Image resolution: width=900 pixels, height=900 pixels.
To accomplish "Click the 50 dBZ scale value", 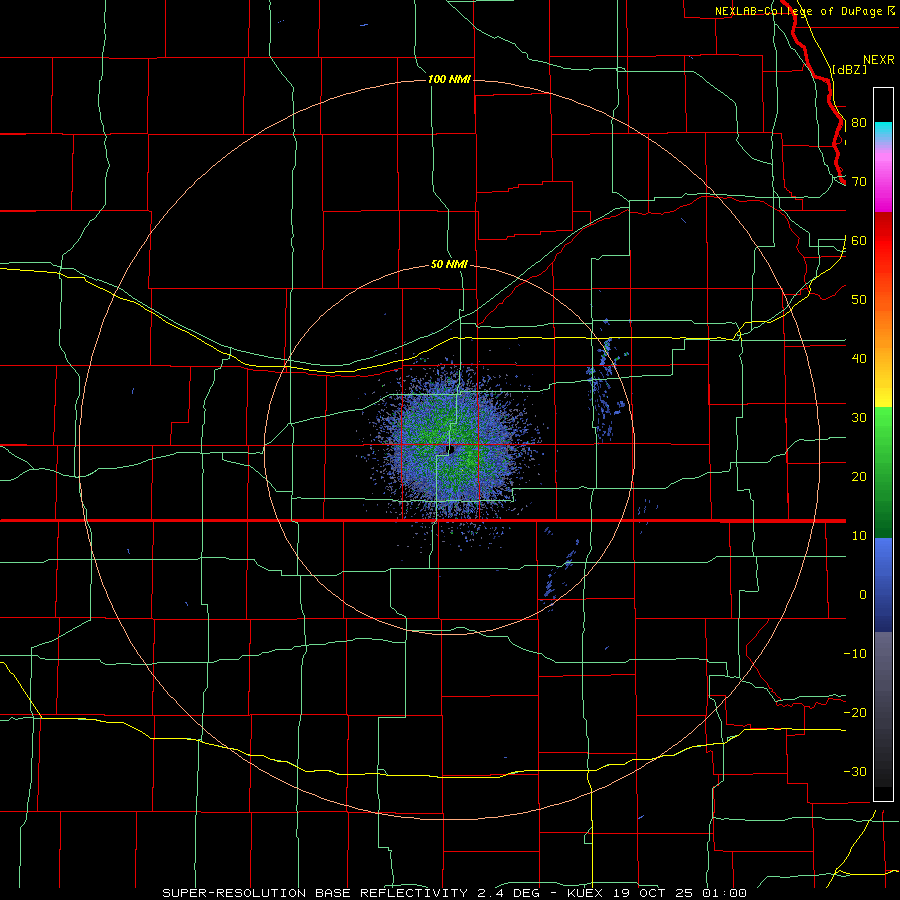I will tap(859, 300).
